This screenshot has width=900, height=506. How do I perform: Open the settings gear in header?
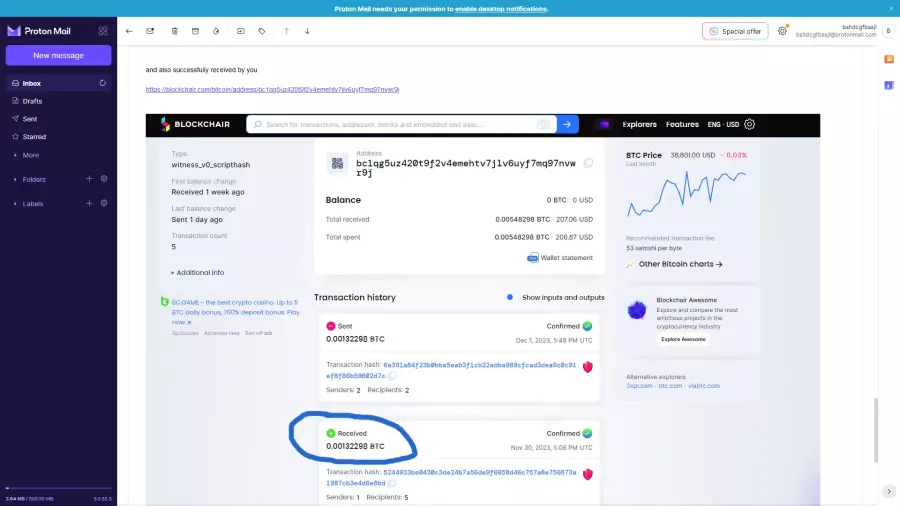point(782,31)
